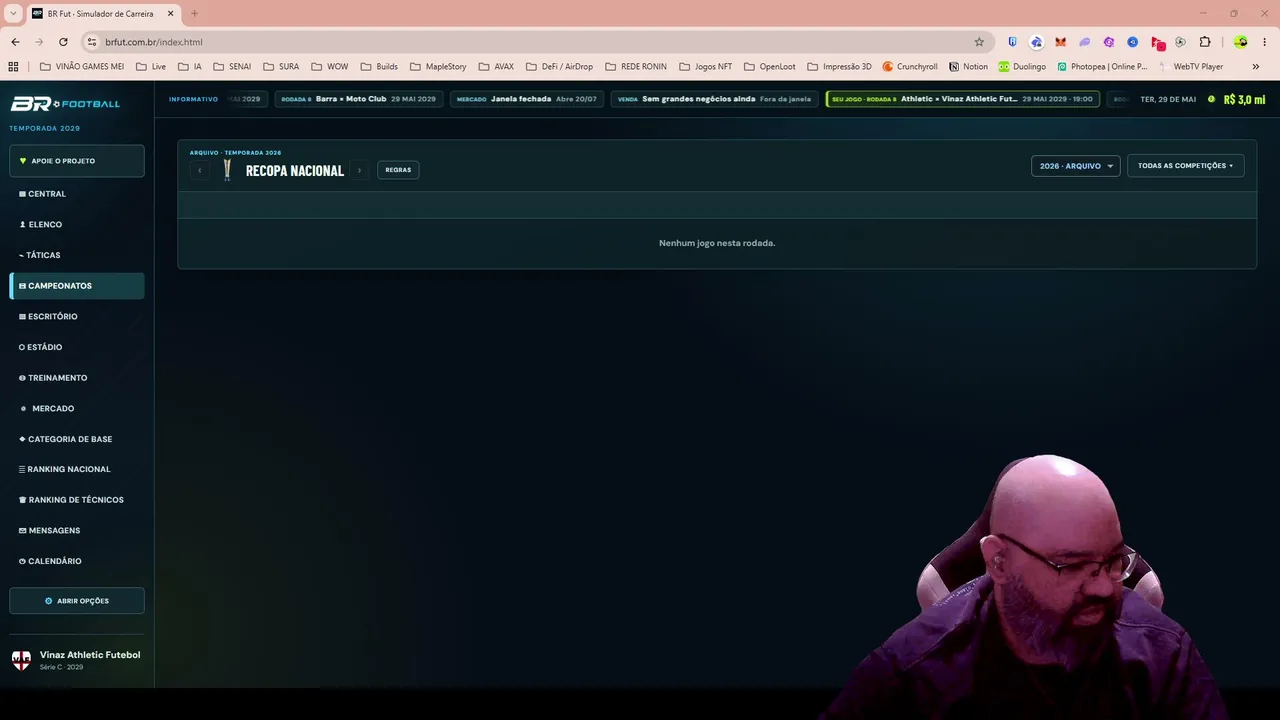The height and width of the screenshot is (720, 1280).
Task: Open a new browser tab
Action: point(194,14)
